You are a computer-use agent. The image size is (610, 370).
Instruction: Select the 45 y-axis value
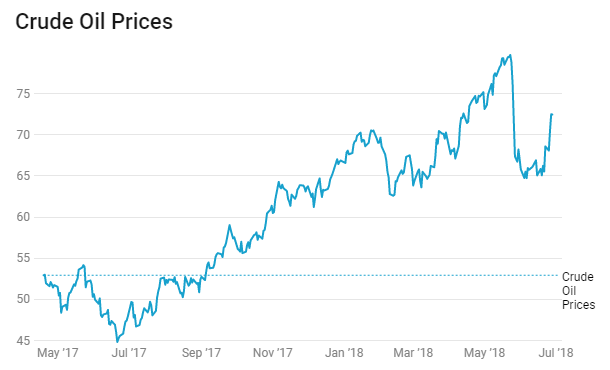click(x=23, y=341)
